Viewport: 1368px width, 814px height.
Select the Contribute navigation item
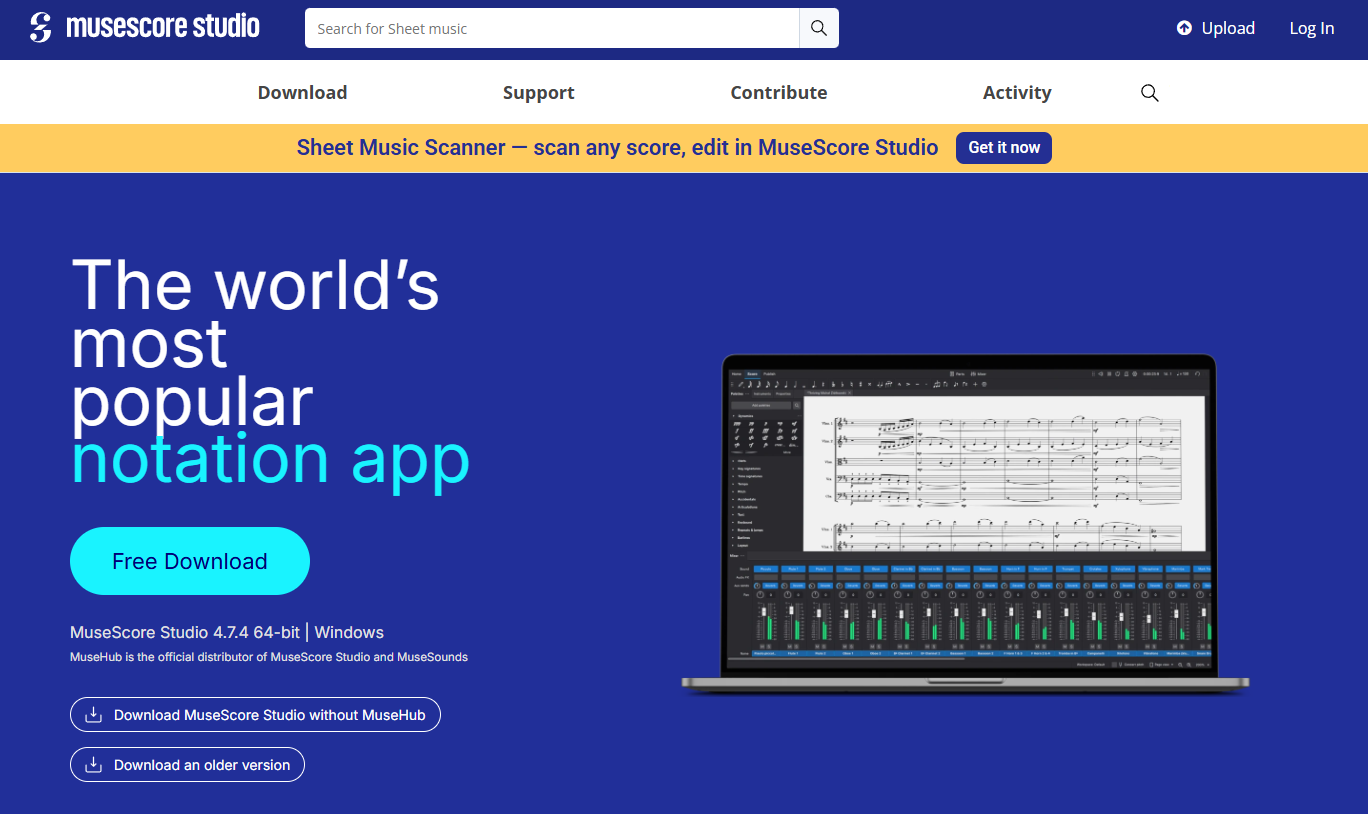pyautogui.click(x=779, y=93)
